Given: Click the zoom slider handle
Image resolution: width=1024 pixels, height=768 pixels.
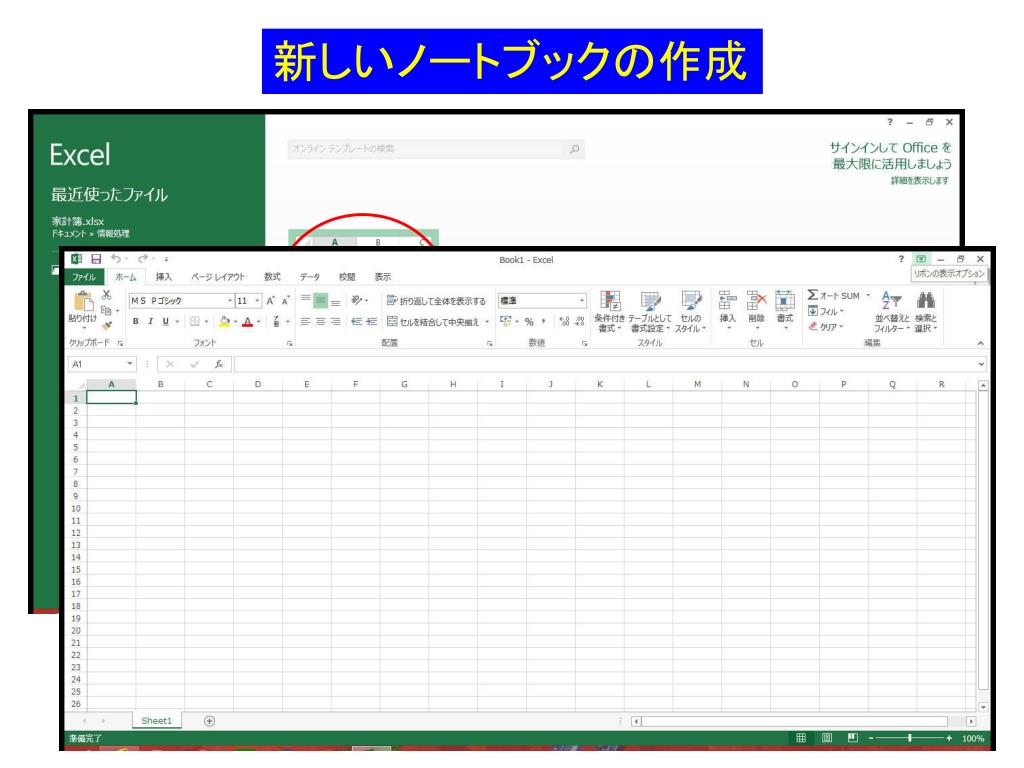Looking at the screenshot, I should tap(909, 738).
